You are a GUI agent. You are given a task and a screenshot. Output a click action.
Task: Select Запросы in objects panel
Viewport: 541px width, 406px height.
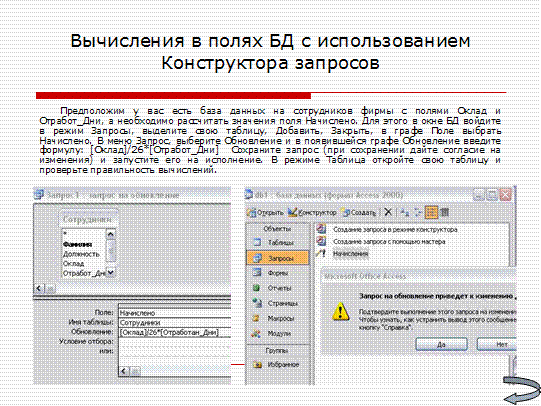tap(278, 258)
